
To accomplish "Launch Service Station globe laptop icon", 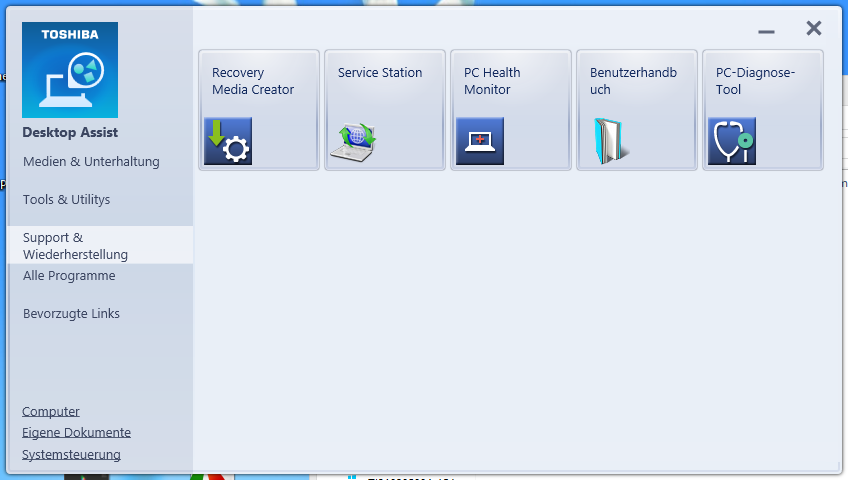I will coord(354,142).
